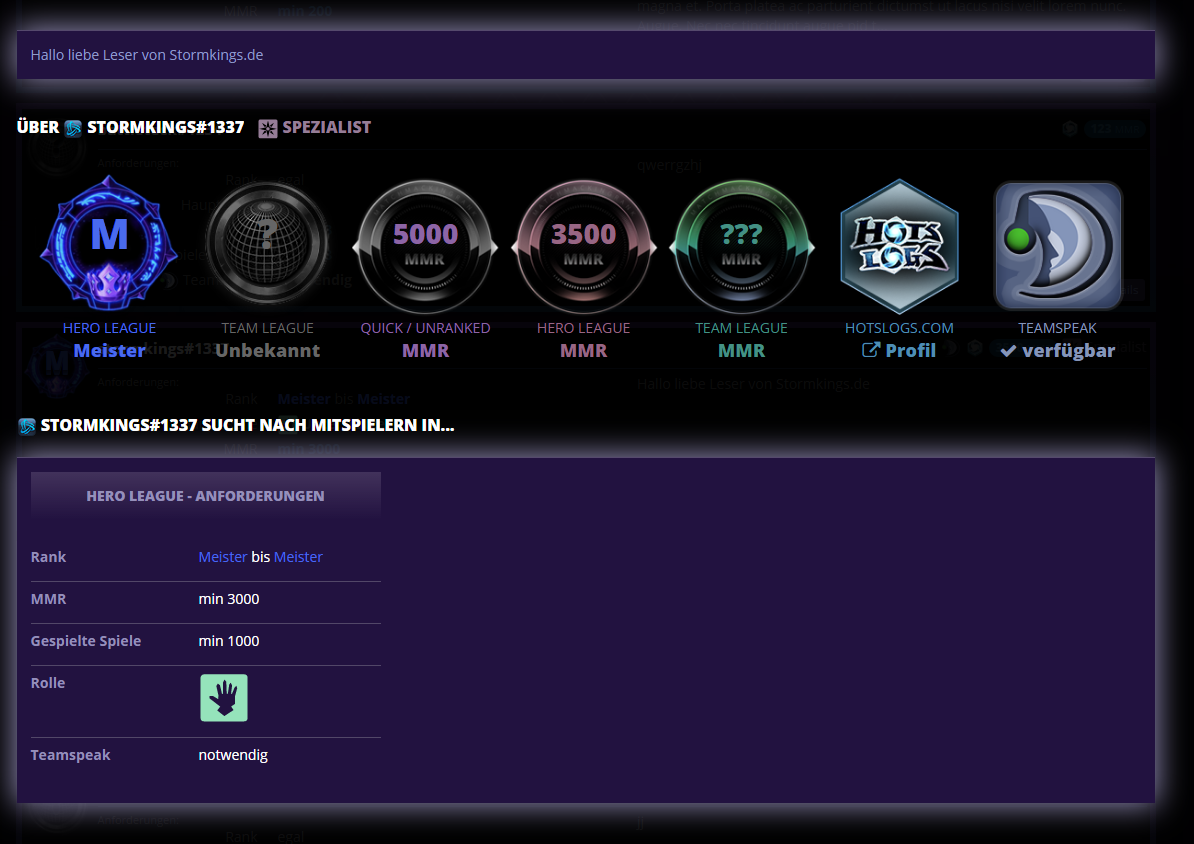
Task: Click the STORMKINGS#1337 BattleTag in the title
Action: tap(165, 128)
